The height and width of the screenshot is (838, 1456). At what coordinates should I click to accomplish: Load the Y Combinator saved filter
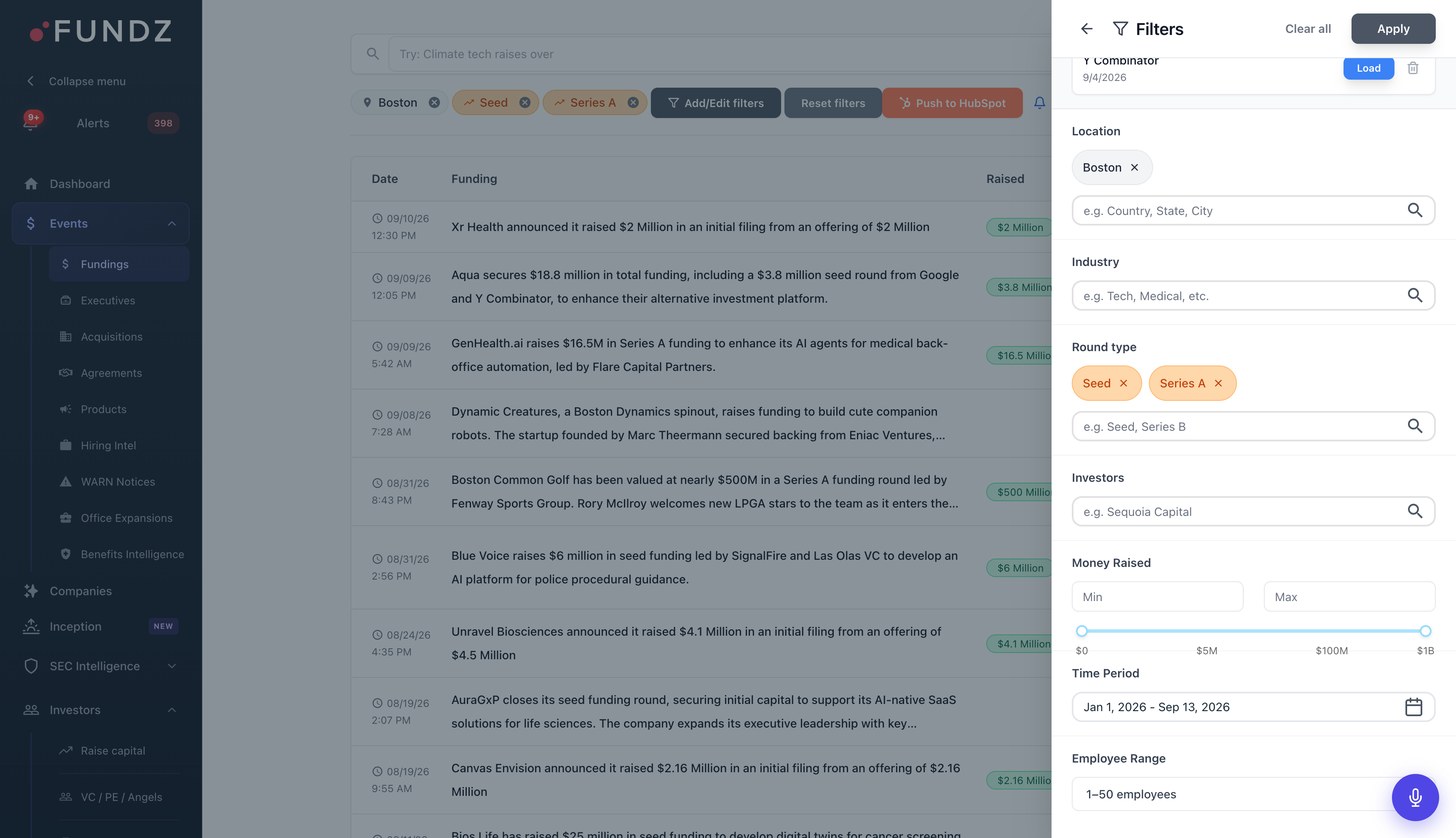[x=1368, y=68]
